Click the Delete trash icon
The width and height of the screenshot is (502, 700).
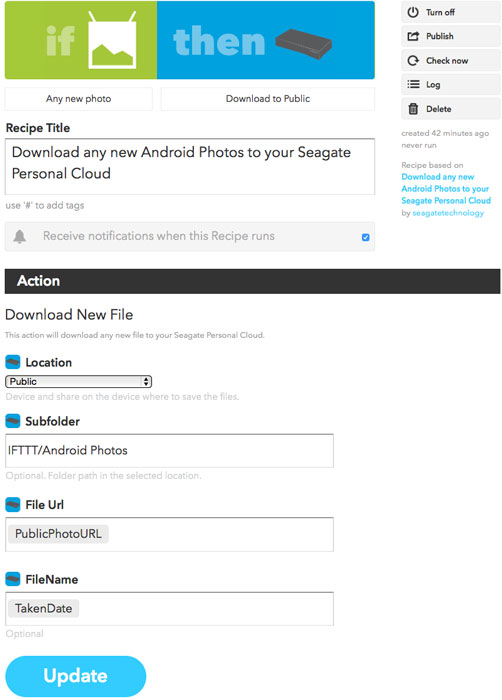pyautogui.click(x=413, y=108)
